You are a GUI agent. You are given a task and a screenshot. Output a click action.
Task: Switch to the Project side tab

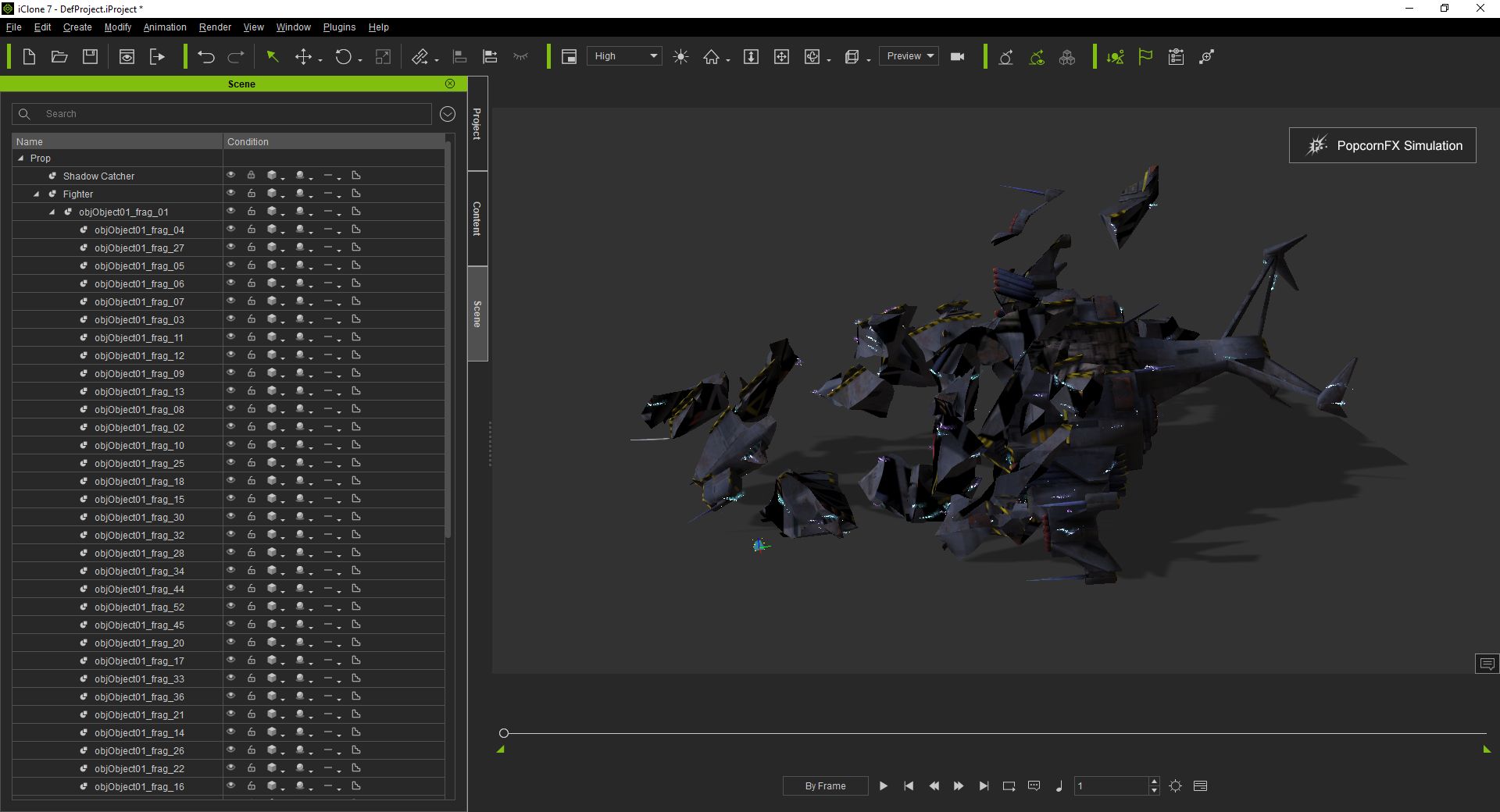477,123
